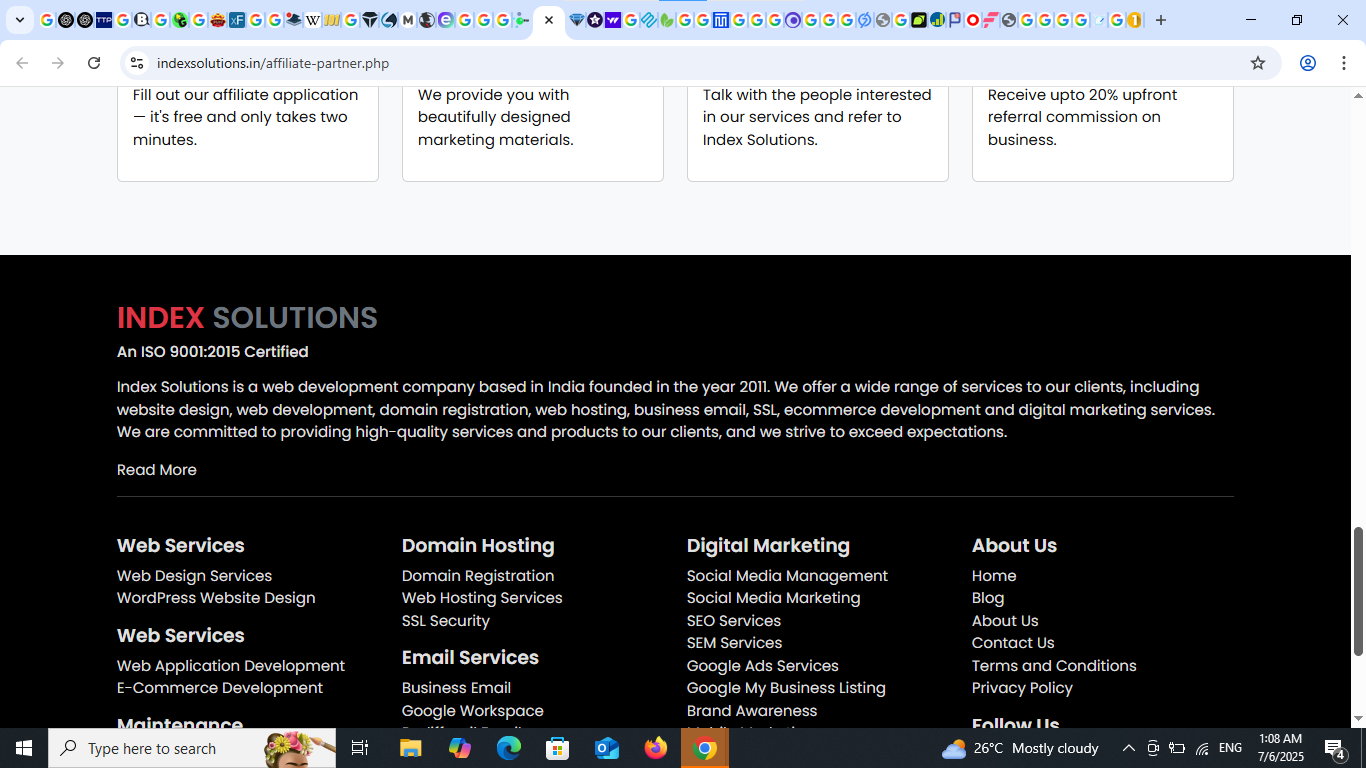Open Google Ads Services link
This screenshot has width=1366, height=768.
point(763,666)
